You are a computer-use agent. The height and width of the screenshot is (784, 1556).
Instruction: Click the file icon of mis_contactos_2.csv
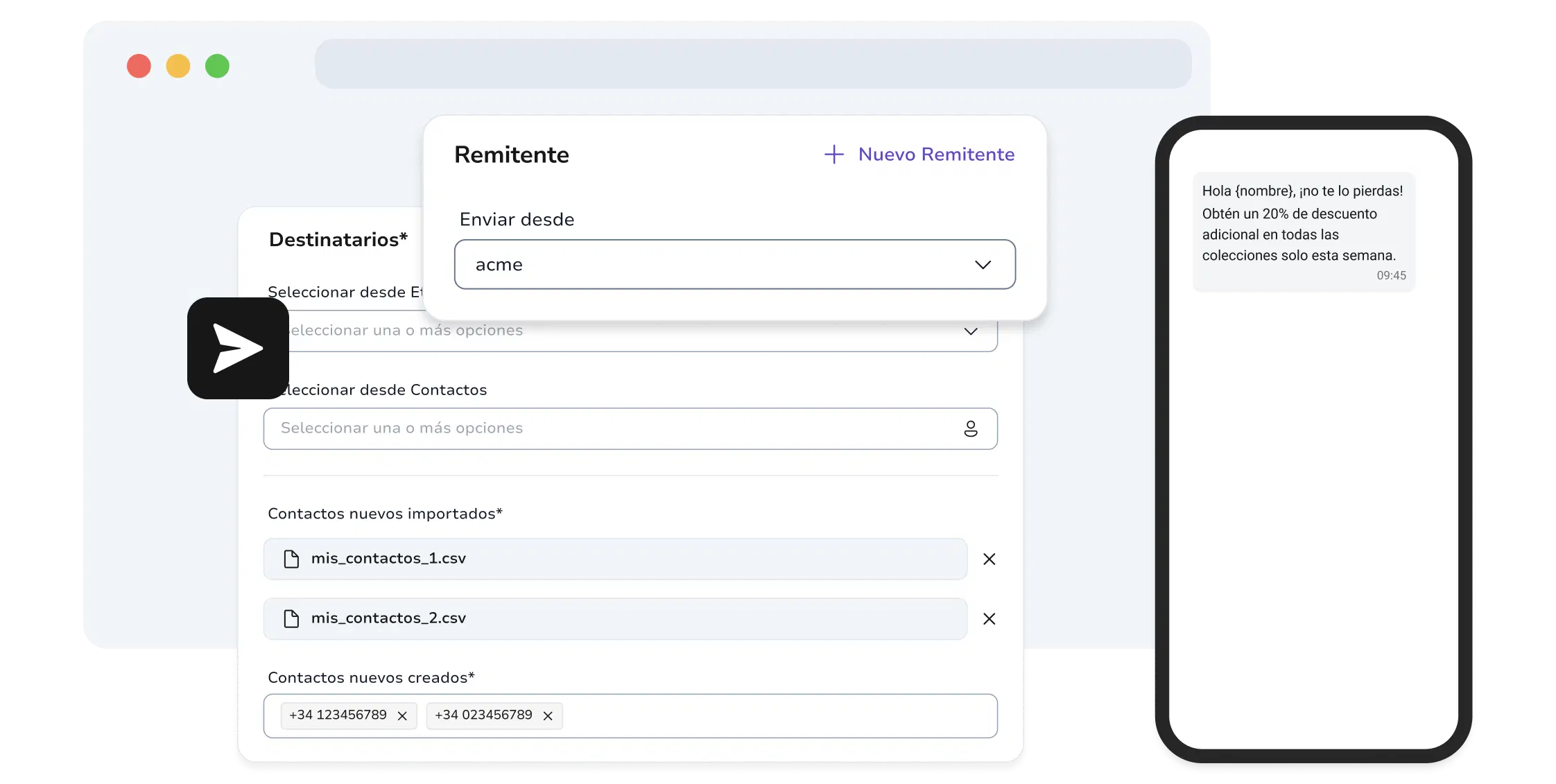[291, 618]
